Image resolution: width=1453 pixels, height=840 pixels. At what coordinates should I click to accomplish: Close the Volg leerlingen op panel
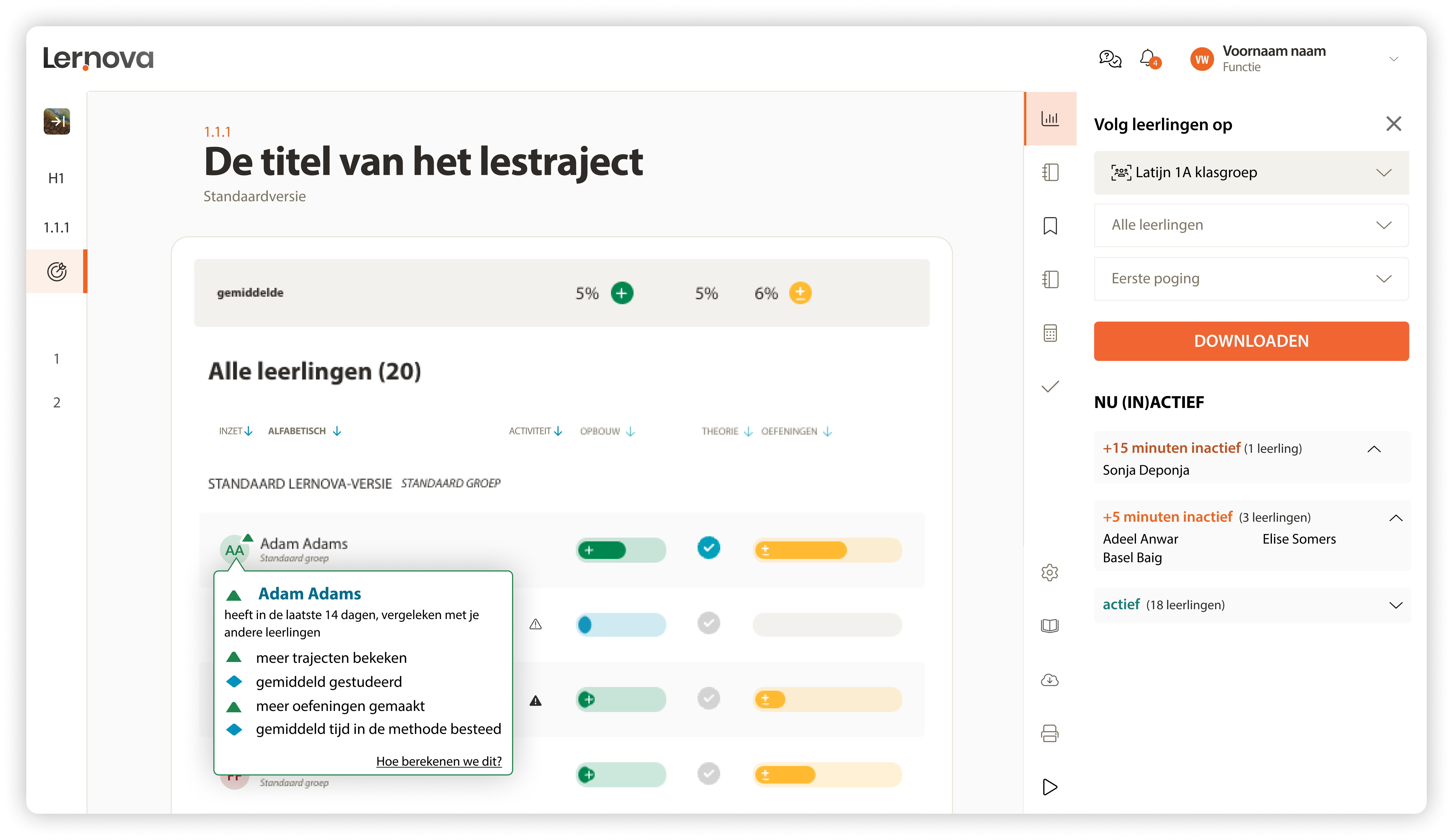coord(1394,123)
